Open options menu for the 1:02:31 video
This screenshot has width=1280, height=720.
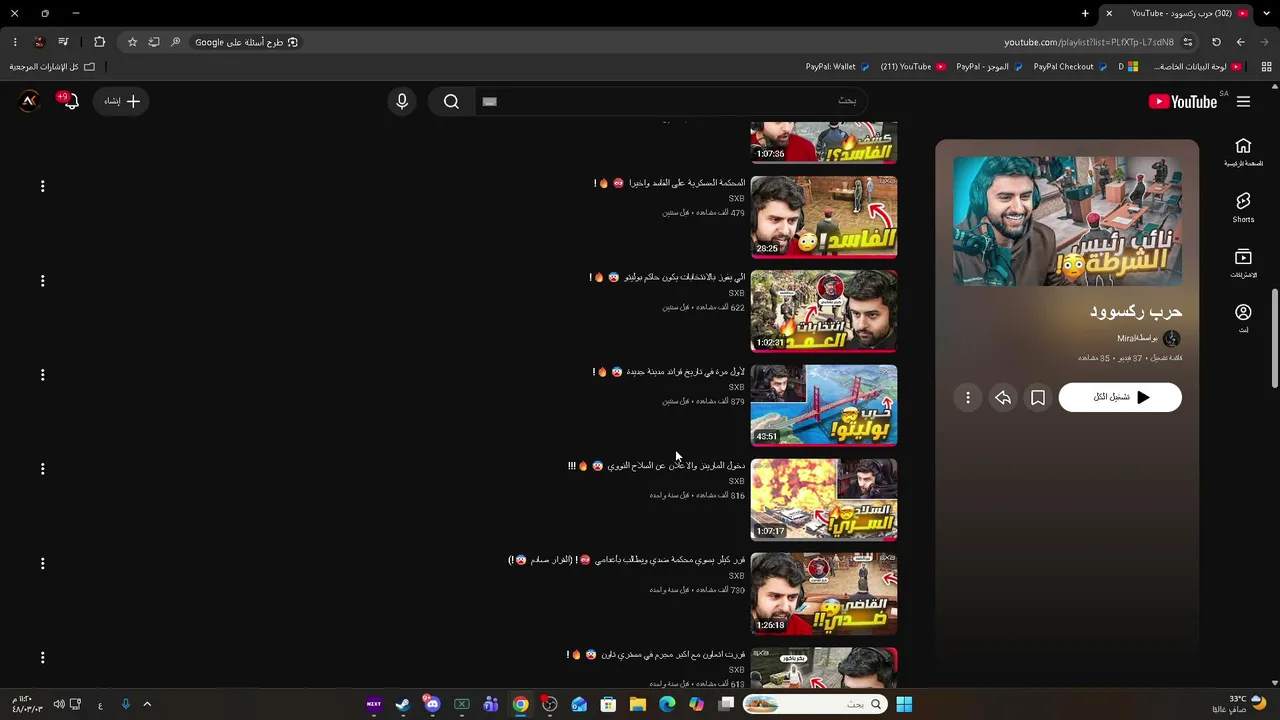[42, 281]
